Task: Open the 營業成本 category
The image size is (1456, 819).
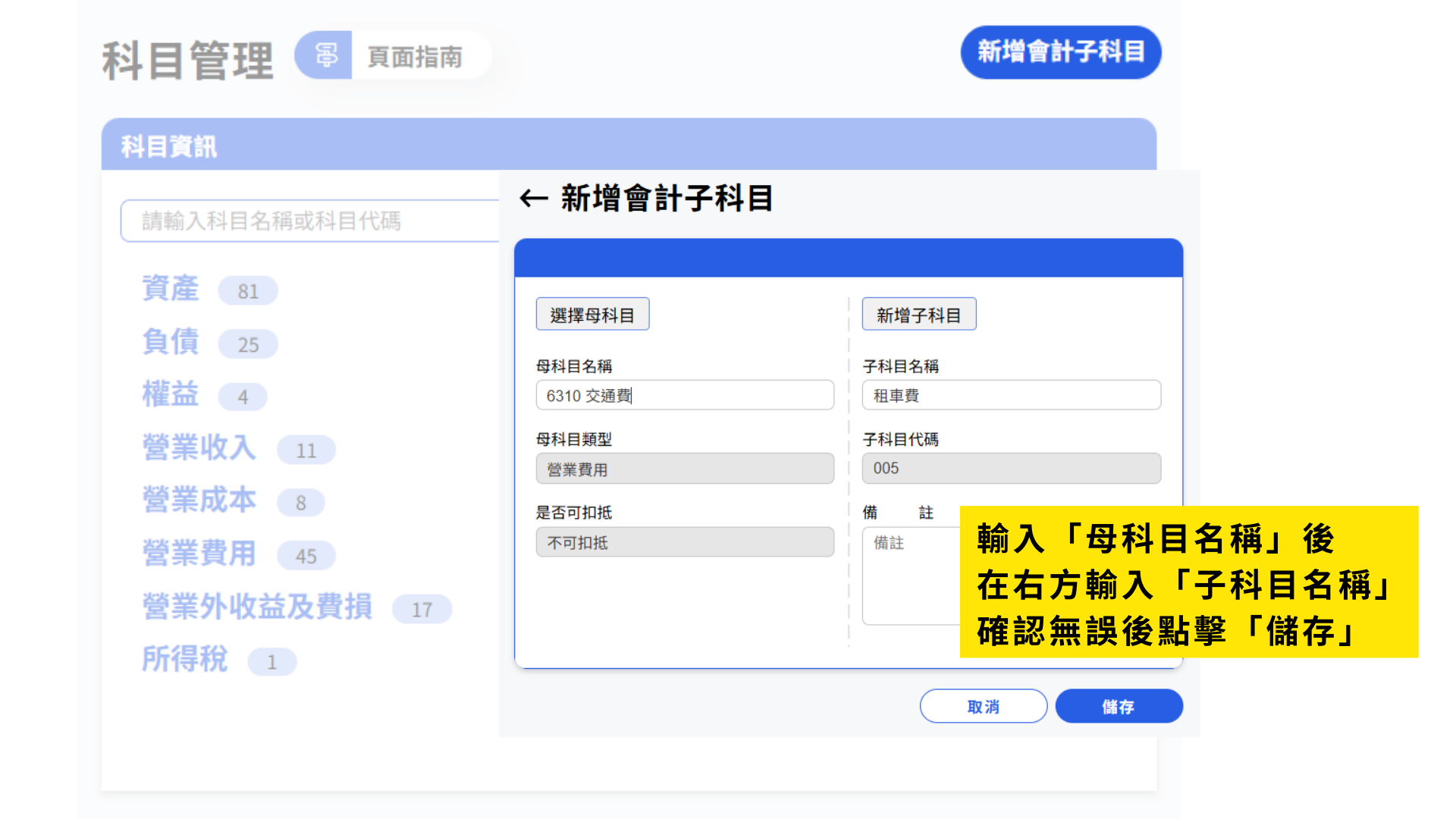Action: tap(199, 500)
